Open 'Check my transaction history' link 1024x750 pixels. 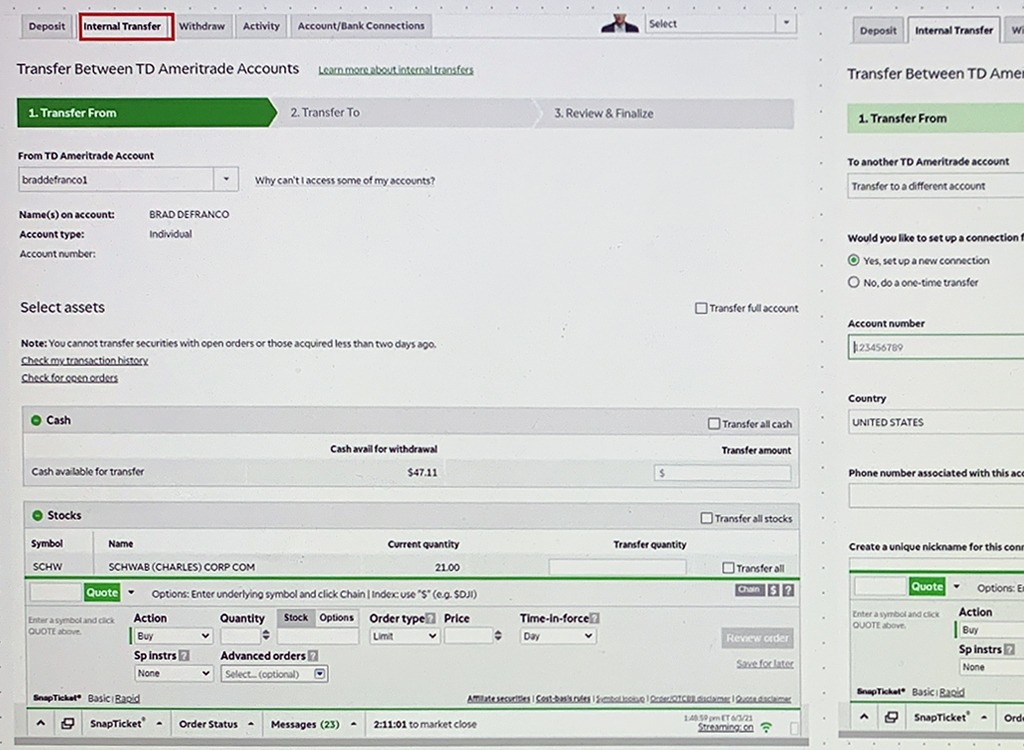click(x=84, y=360)
